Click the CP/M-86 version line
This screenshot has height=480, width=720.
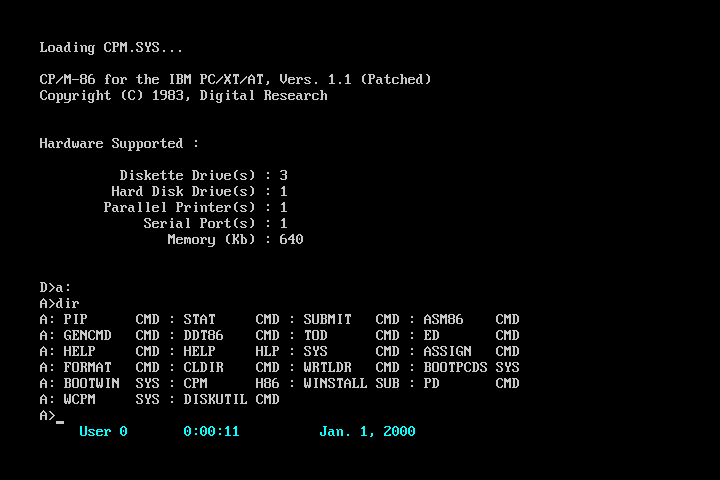click(x=235, y=79)
